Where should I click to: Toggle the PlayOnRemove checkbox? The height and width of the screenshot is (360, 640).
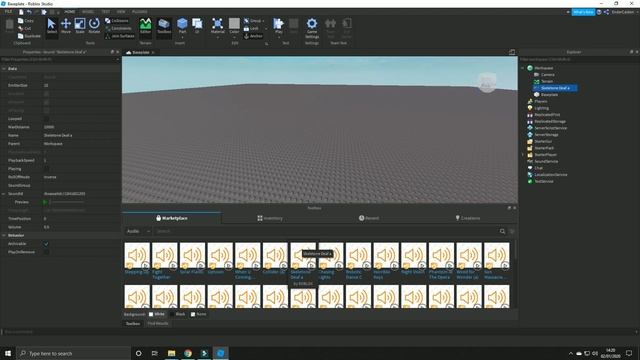(x=46, y=252)
